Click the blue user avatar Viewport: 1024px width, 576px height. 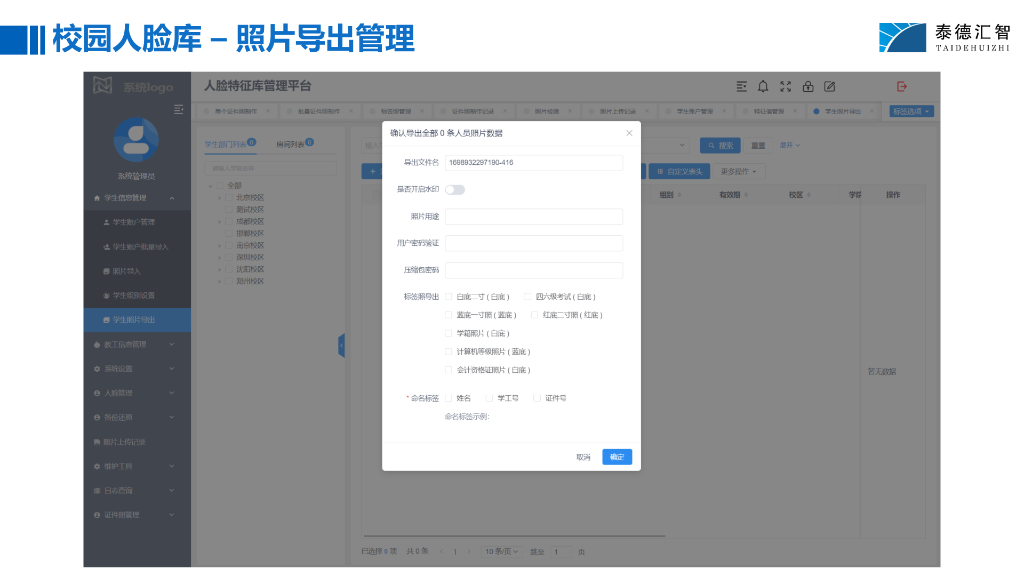136,140
